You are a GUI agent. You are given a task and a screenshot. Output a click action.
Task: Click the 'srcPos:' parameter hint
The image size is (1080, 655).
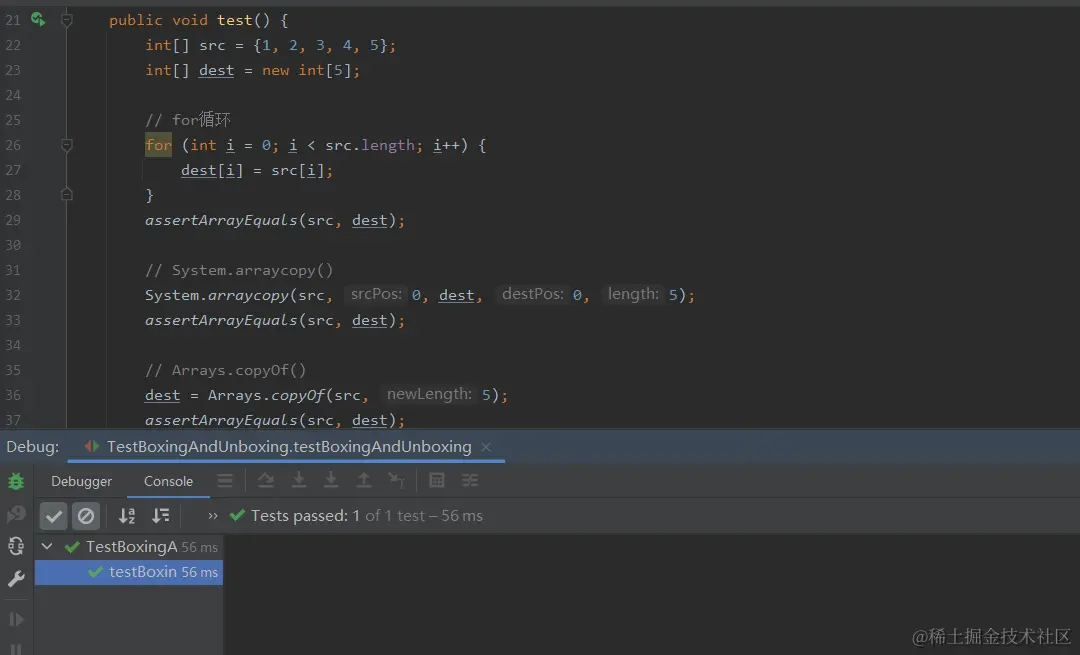click(376, 294)
